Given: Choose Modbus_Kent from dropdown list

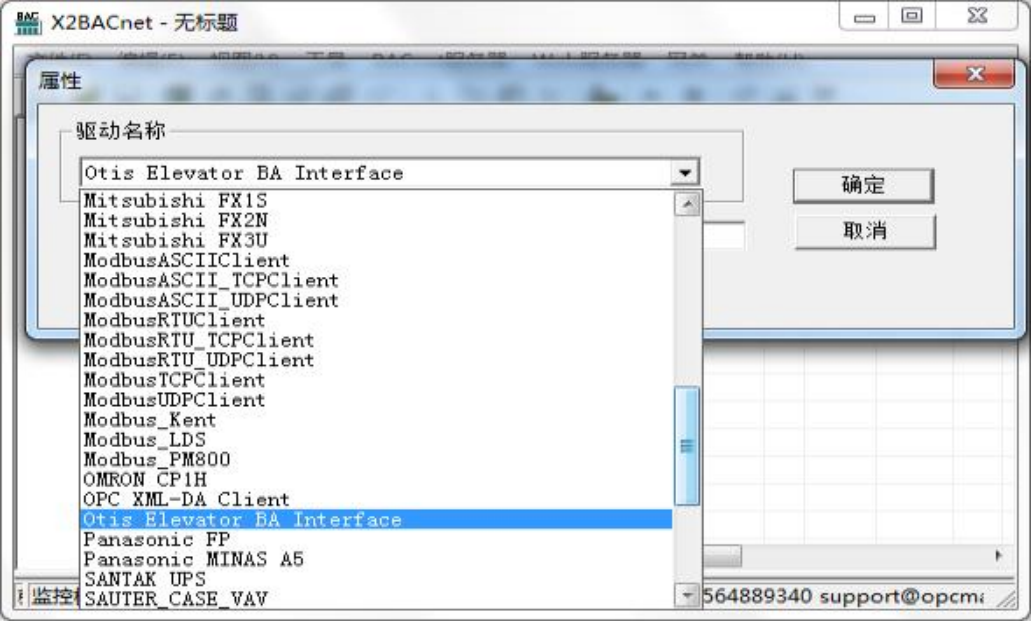Looking at the screenshot, I should (x=376, y=419).
